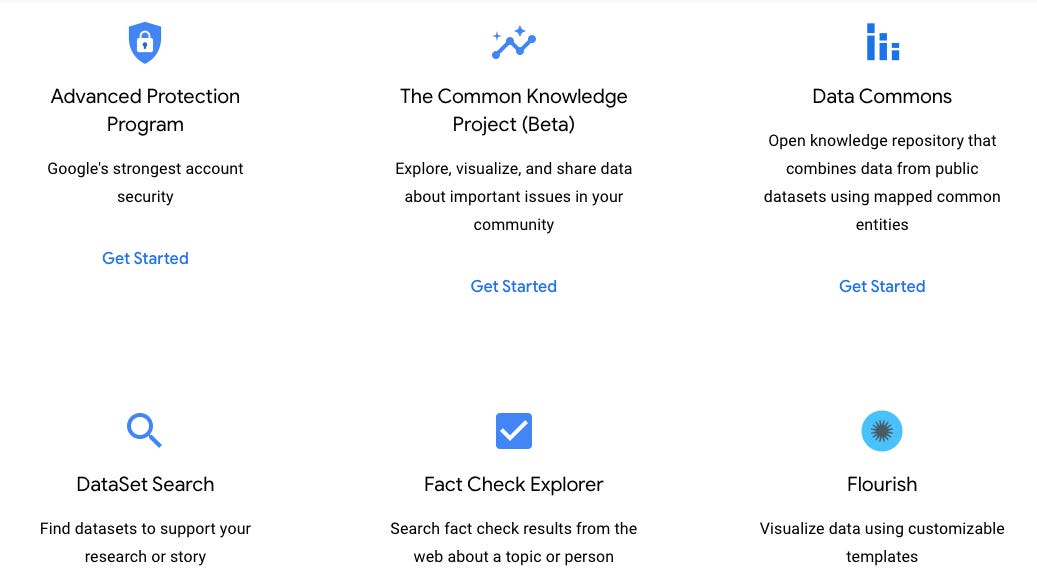Click the DataSet Search magnifying glass icon
The height and width of the screenshot is (579, 1037).
tap(144, 430)
